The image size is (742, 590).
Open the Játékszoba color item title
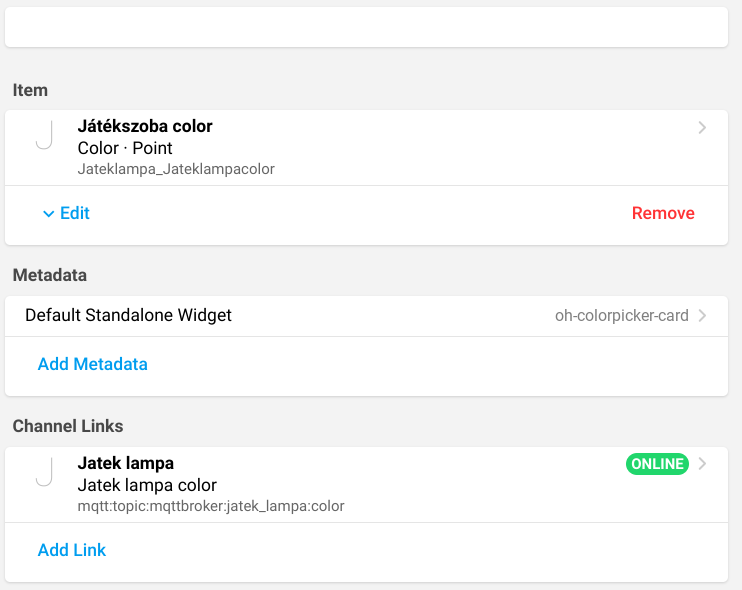[145, 127]
